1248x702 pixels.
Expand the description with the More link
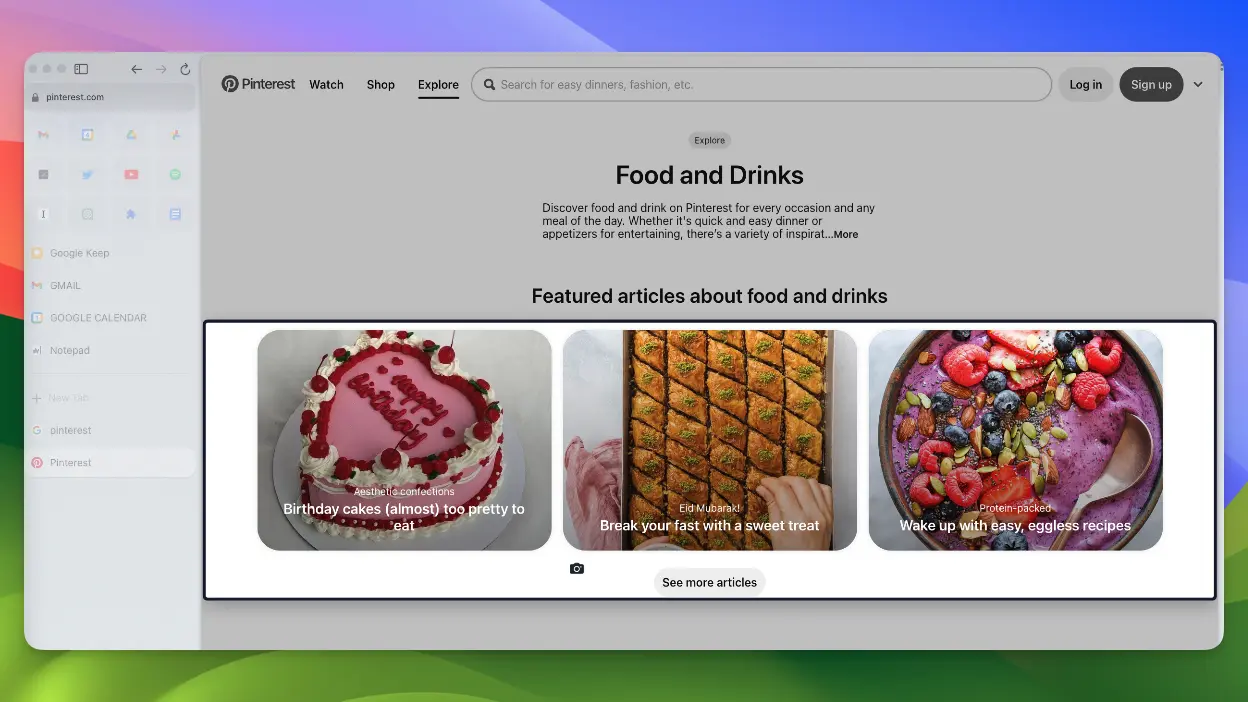tap(845, 234)
